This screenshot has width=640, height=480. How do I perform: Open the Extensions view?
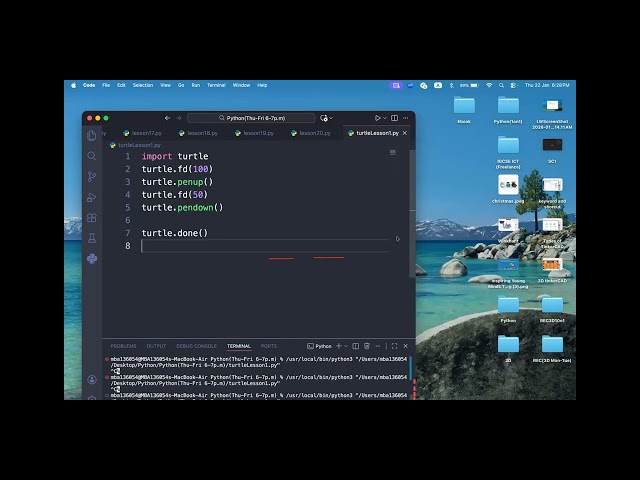[x=92, y=218]
